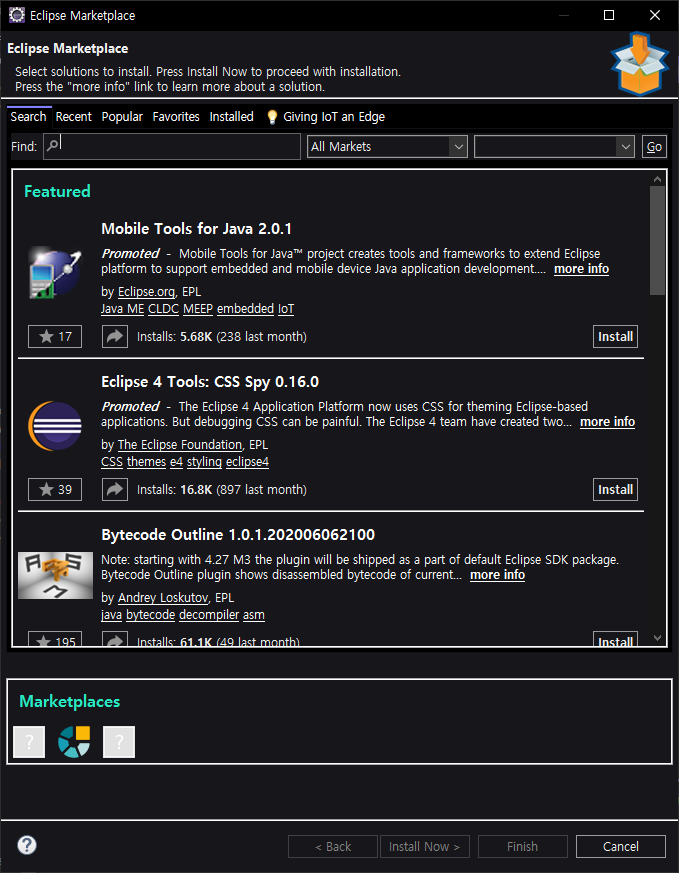The height and width of the screenshot is (873, 679).
Task: Click the Bytecode Outline title text
Action: point(238,535)
